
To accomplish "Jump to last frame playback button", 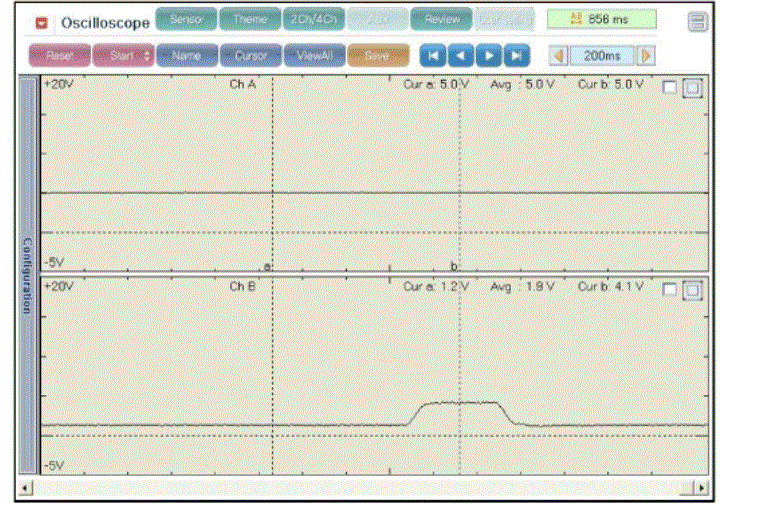I will [x=516, y=56].
